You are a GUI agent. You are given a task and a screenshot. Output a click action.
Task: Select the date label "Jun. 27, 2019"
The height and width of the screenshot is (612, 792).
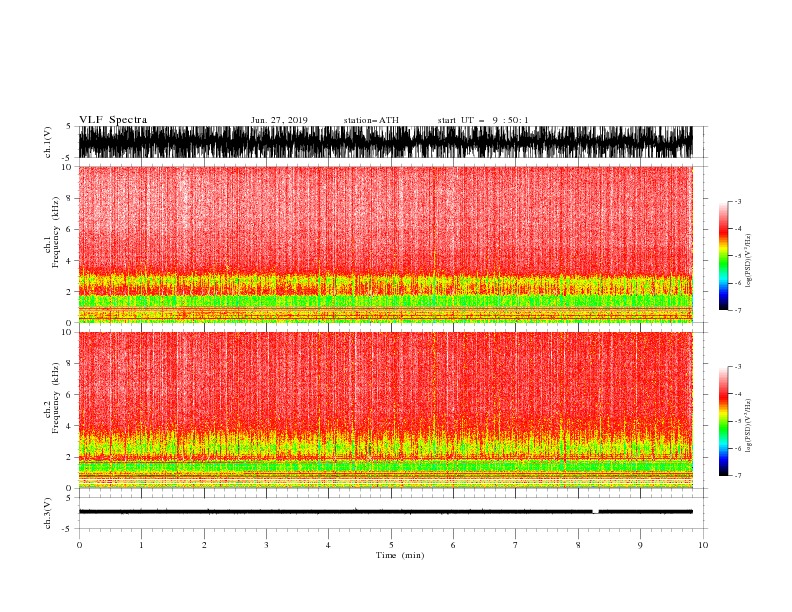click(x=279, y=120)
